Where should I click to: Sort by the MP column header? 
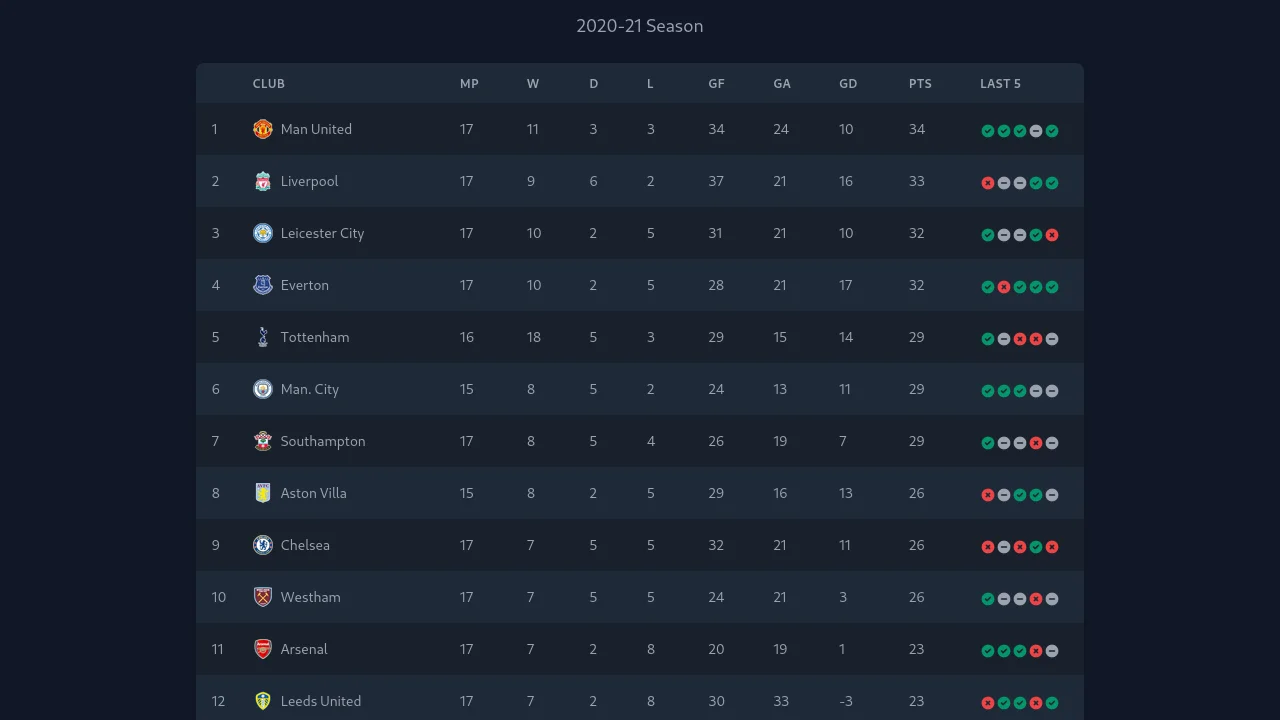tap(469, 84)
